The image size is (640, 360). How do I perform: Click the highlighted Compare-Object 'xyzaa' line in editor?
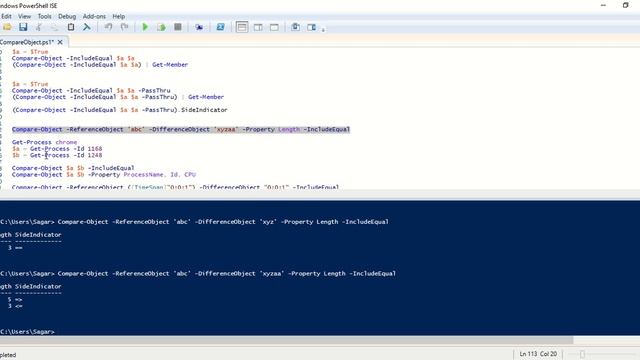[x=181, y=129]
